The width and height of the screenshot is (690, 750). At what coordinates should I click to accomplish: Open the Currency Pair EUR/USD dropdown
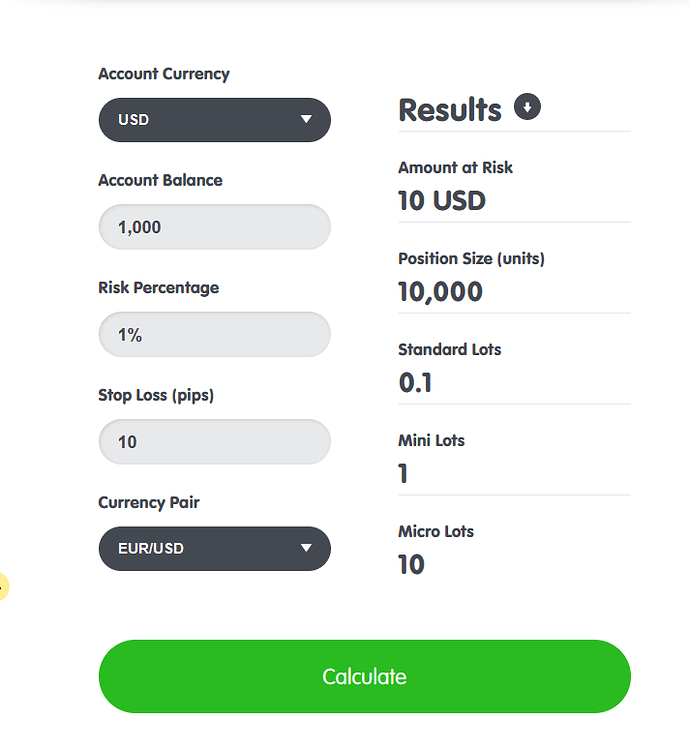(215, 548)
